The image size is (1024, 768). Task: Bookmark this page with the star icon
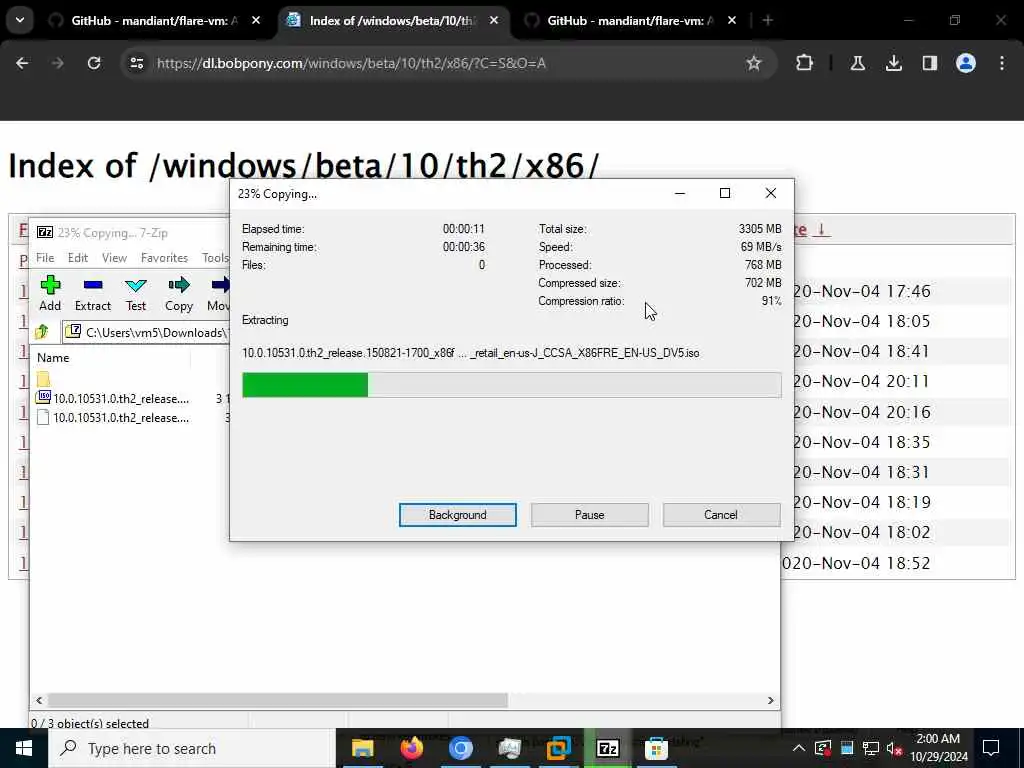[754, 63]
